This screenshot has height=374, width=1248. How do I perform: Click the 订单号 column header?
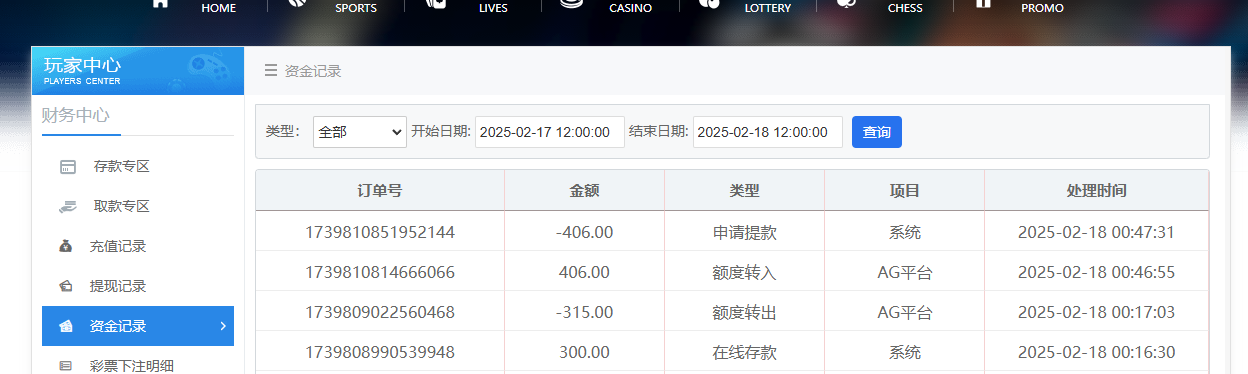(x=380, y=190)
